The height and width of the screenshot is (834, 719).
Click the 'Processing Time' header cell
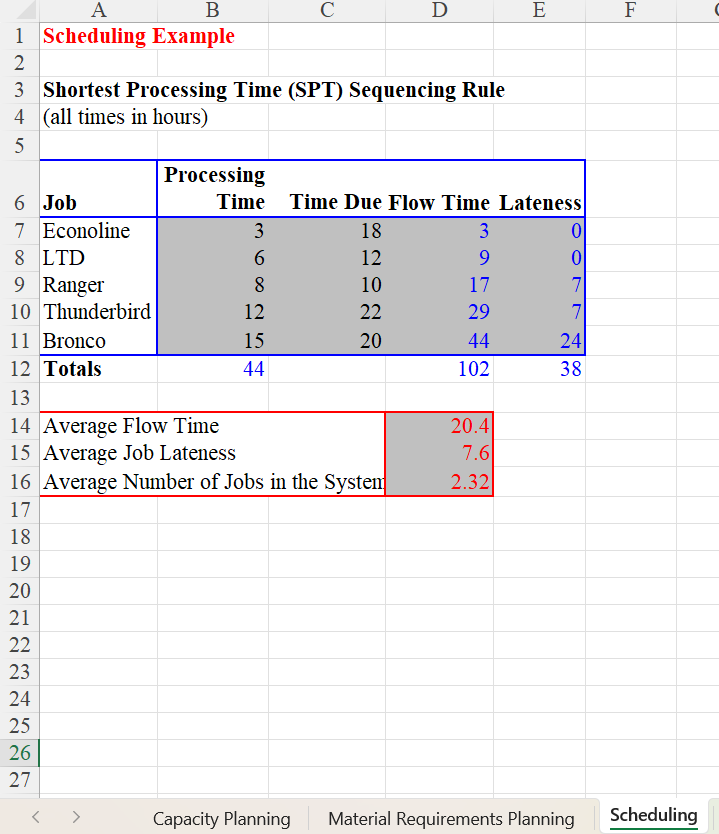point(213,189)
